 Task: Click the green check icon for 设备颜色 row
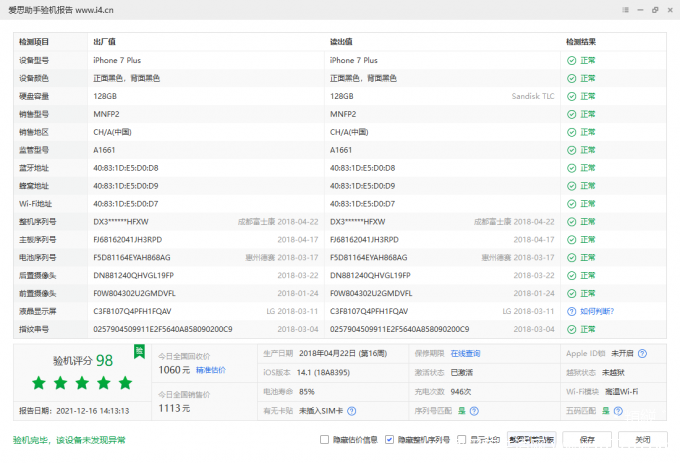tap(572, 78)
